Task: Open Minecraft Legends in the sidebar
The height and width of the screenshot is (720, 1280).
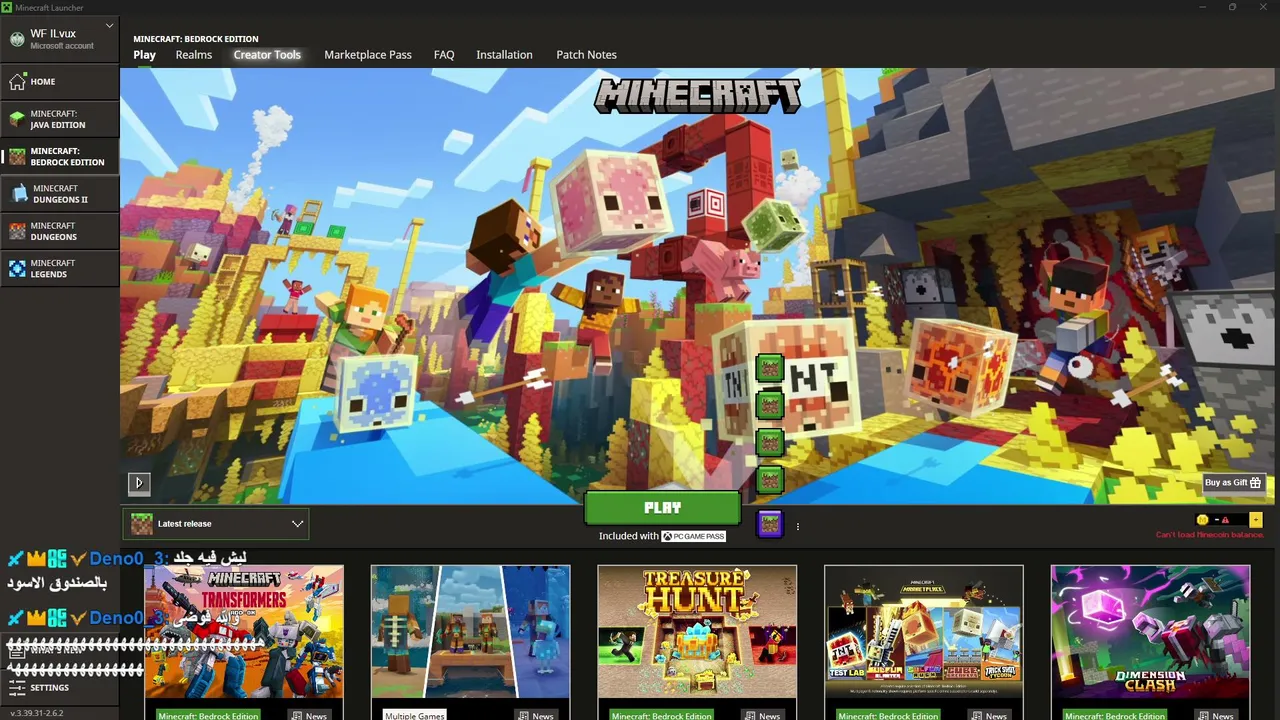Action: point(60,269)
